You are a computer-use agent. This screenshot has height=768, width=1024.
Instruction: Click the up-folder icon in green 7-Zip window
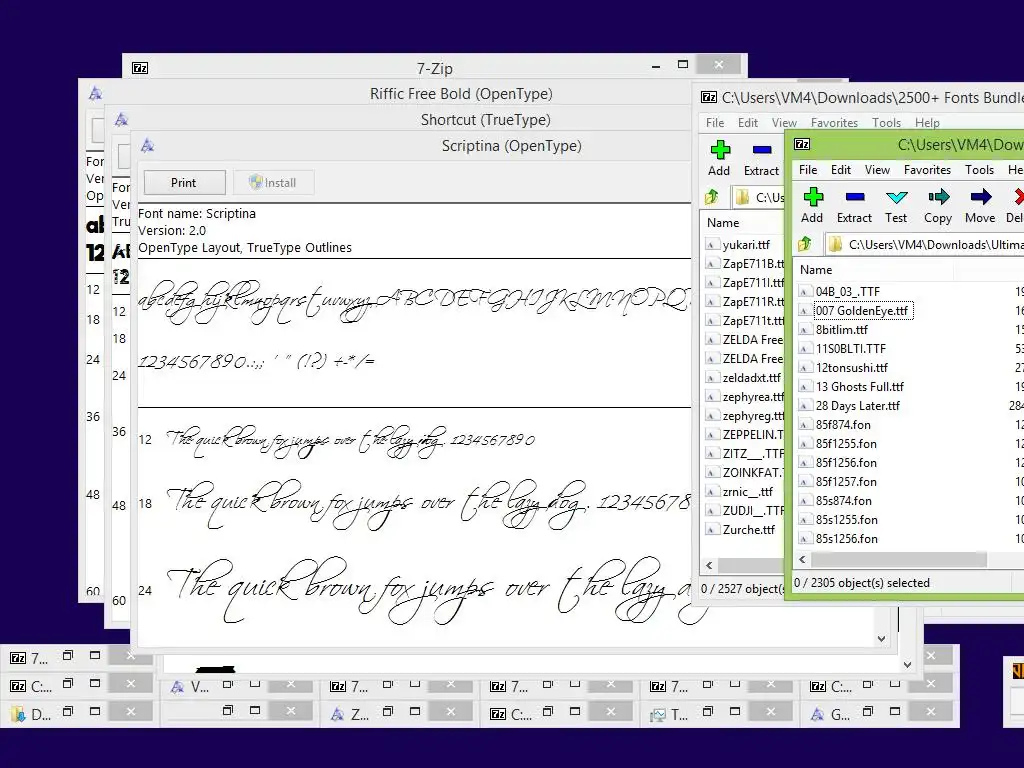click(805, 244)
